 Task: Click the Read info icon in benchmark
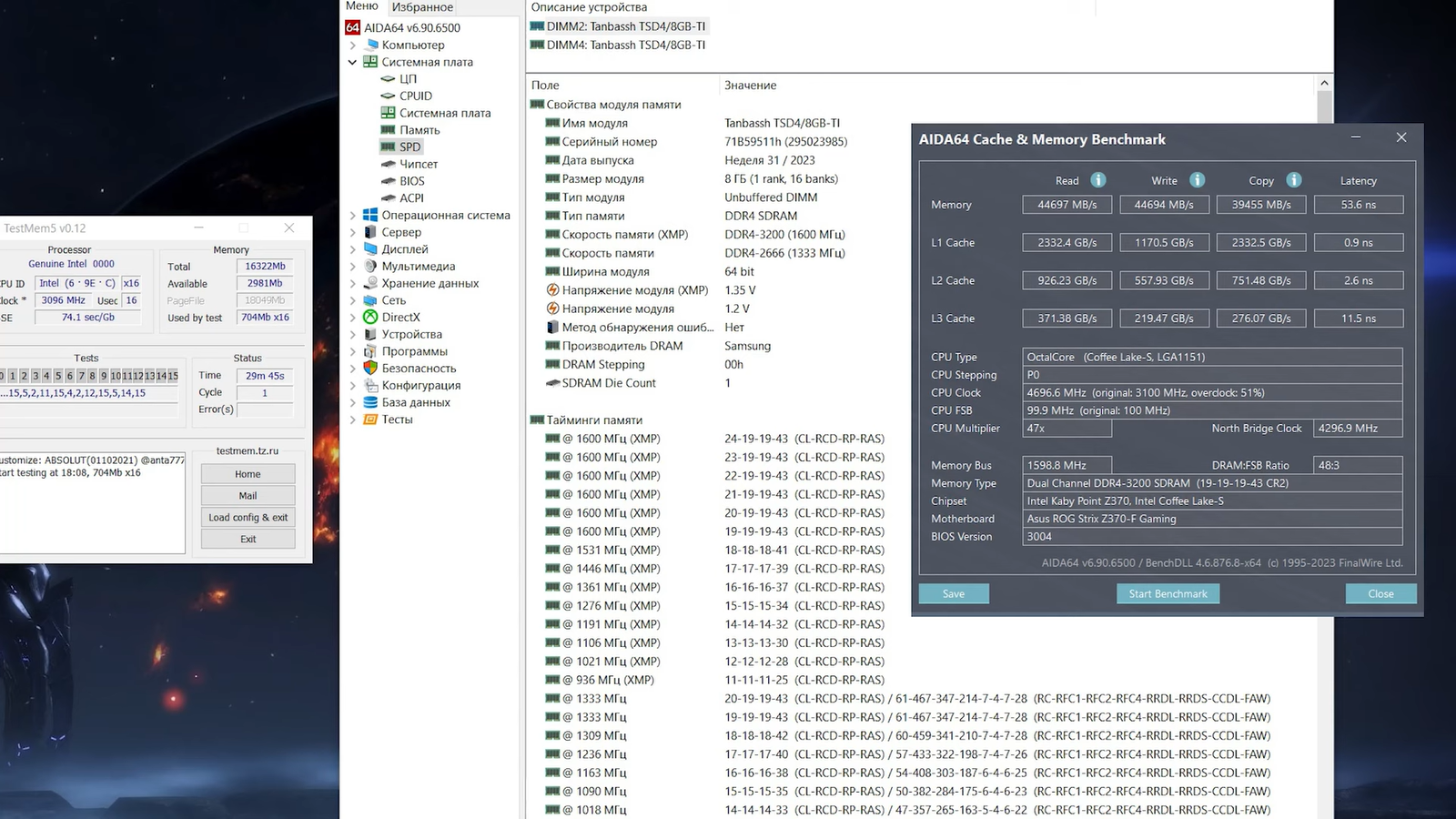[1098, 180]
